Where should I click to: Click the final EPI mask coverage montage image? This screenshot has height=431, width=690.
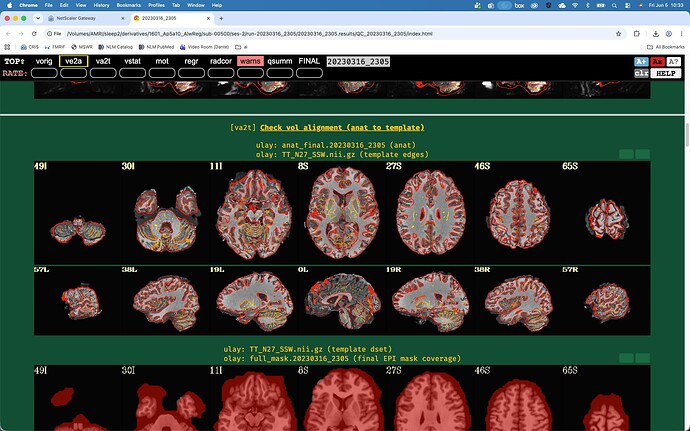[x=342, y=398]
